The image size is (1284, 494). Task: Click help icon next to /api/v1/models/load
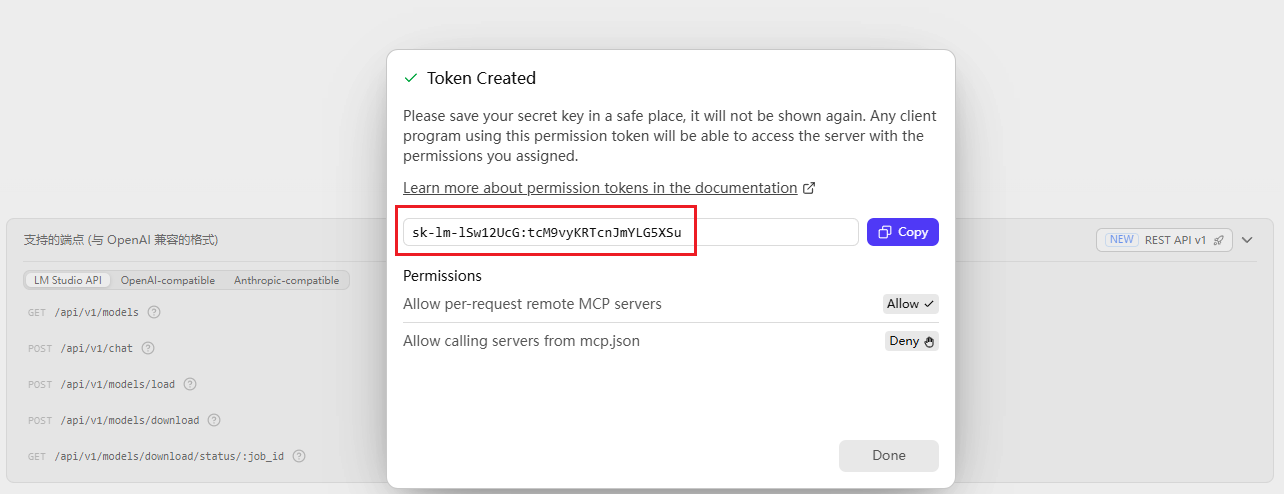(x=190, y=384)
